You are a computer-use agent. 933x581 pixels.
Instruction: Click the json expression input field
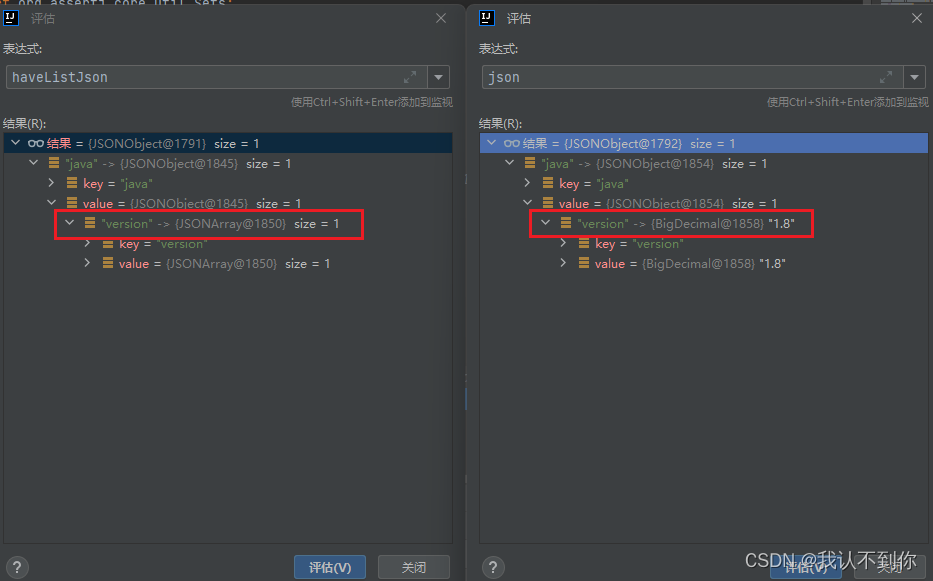[x=692, y=77]
